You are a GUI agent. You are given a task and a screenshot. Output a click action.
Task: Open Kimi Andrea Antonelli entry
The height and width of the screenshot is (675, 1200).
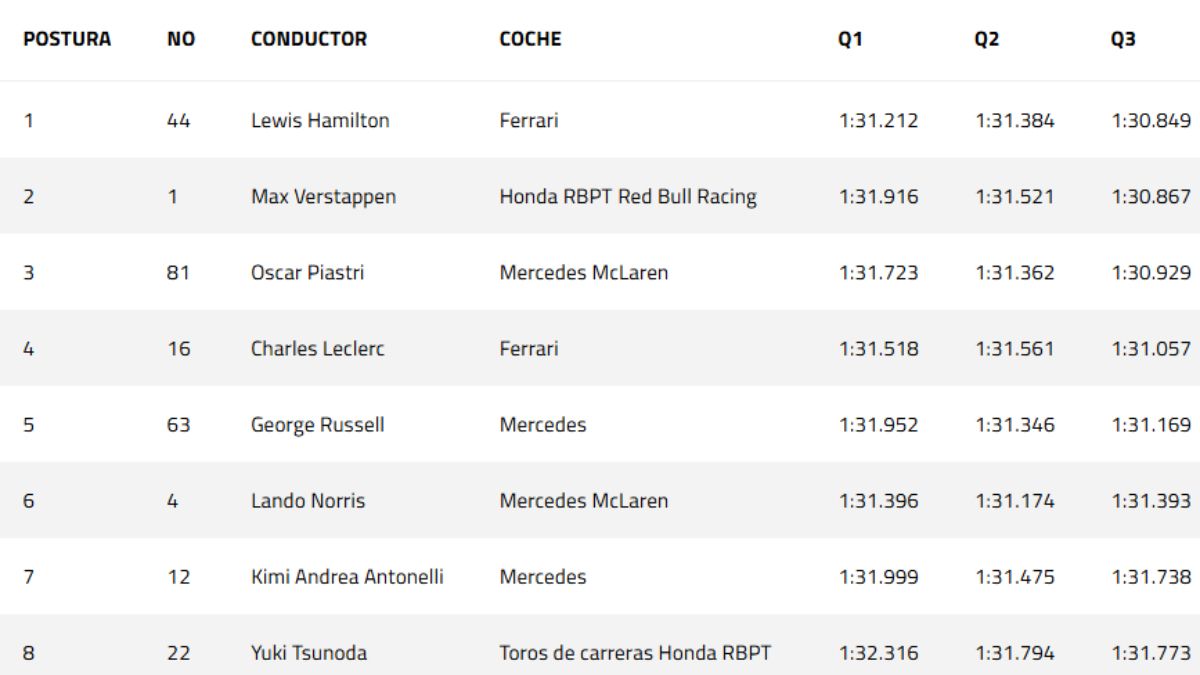pos(347,577)
